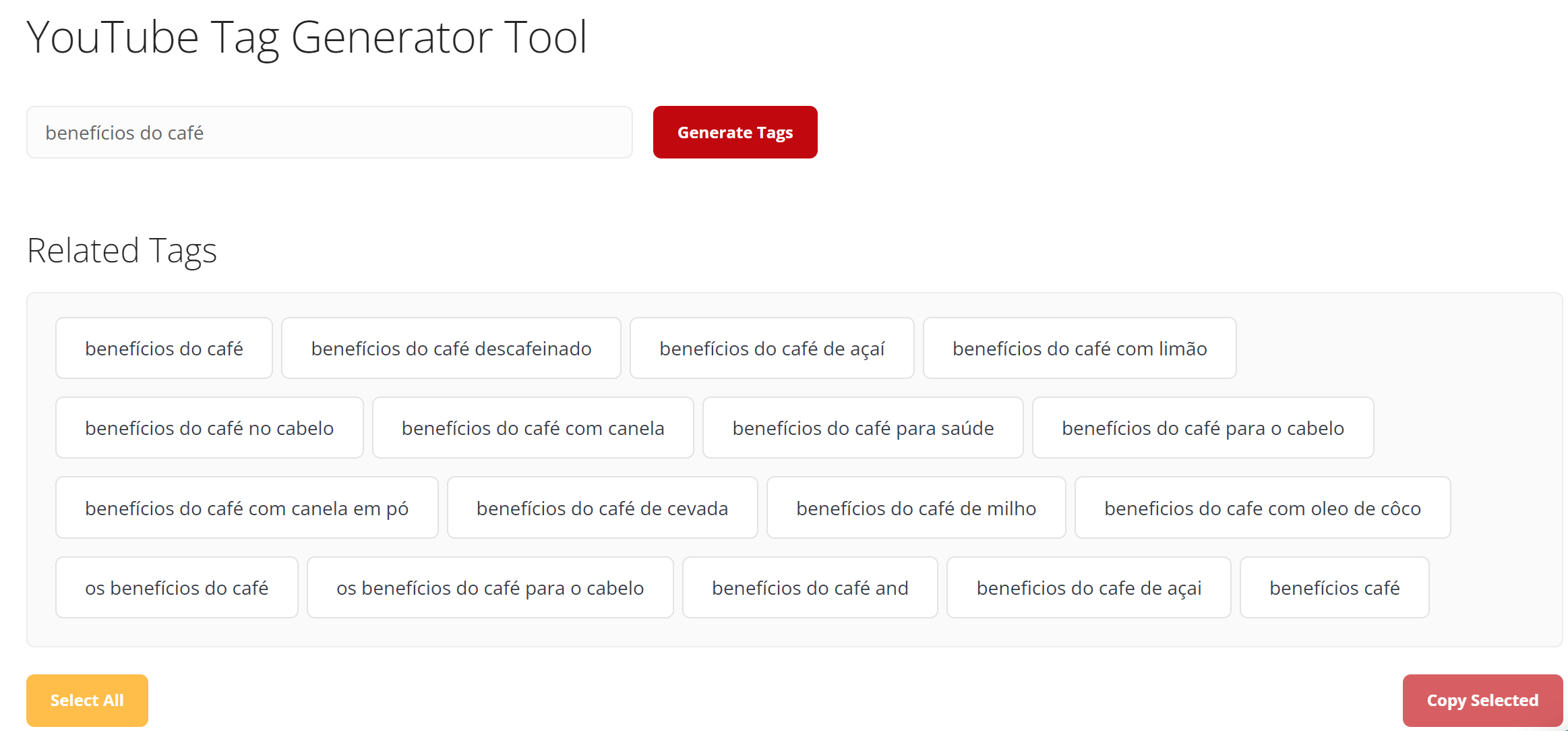Select the tag 'beneficios do cafe com oleo de côco'

coord(1262,508)
